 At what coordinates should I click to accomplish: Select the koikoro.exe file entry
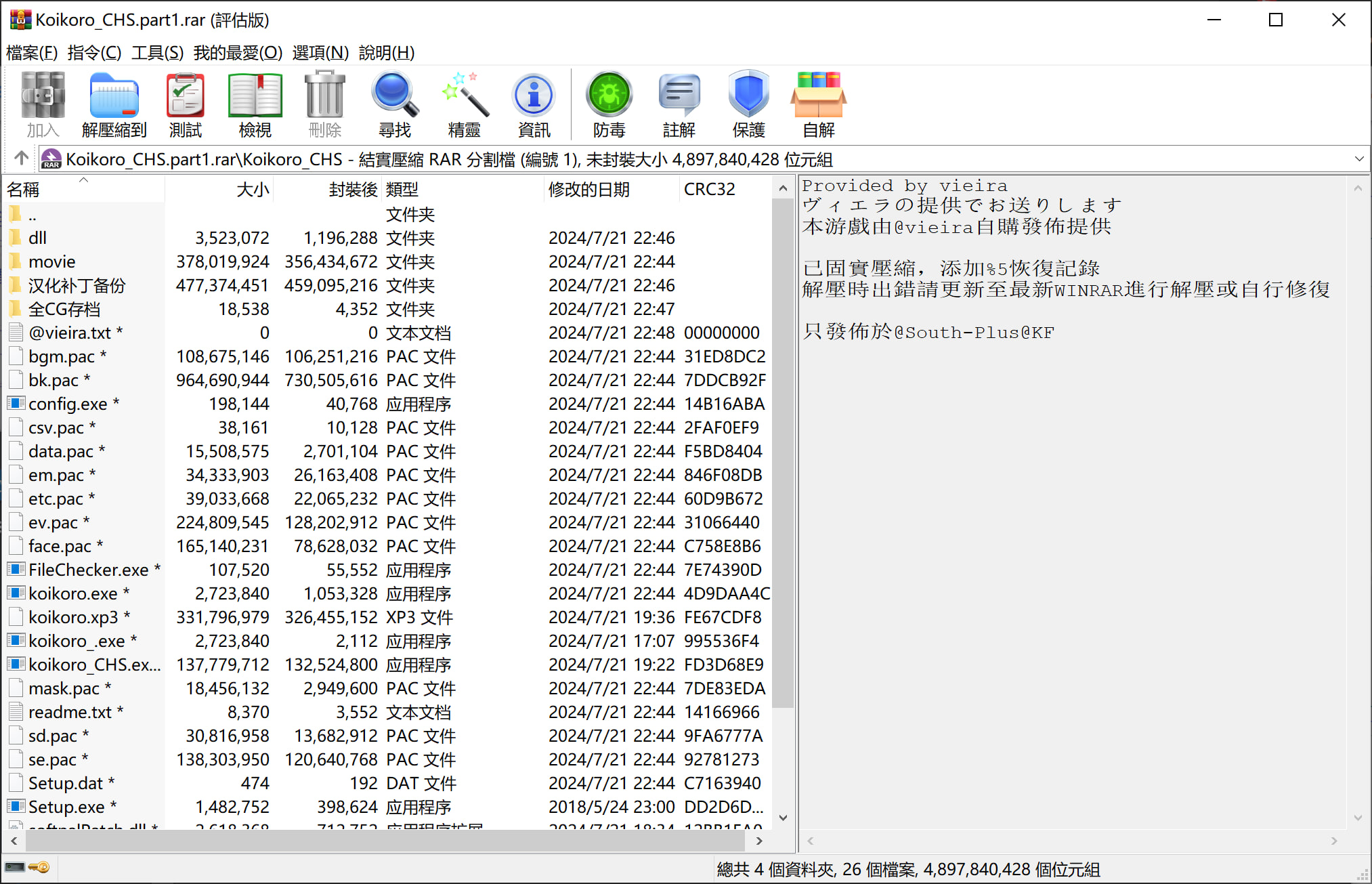tap(72, 593)
